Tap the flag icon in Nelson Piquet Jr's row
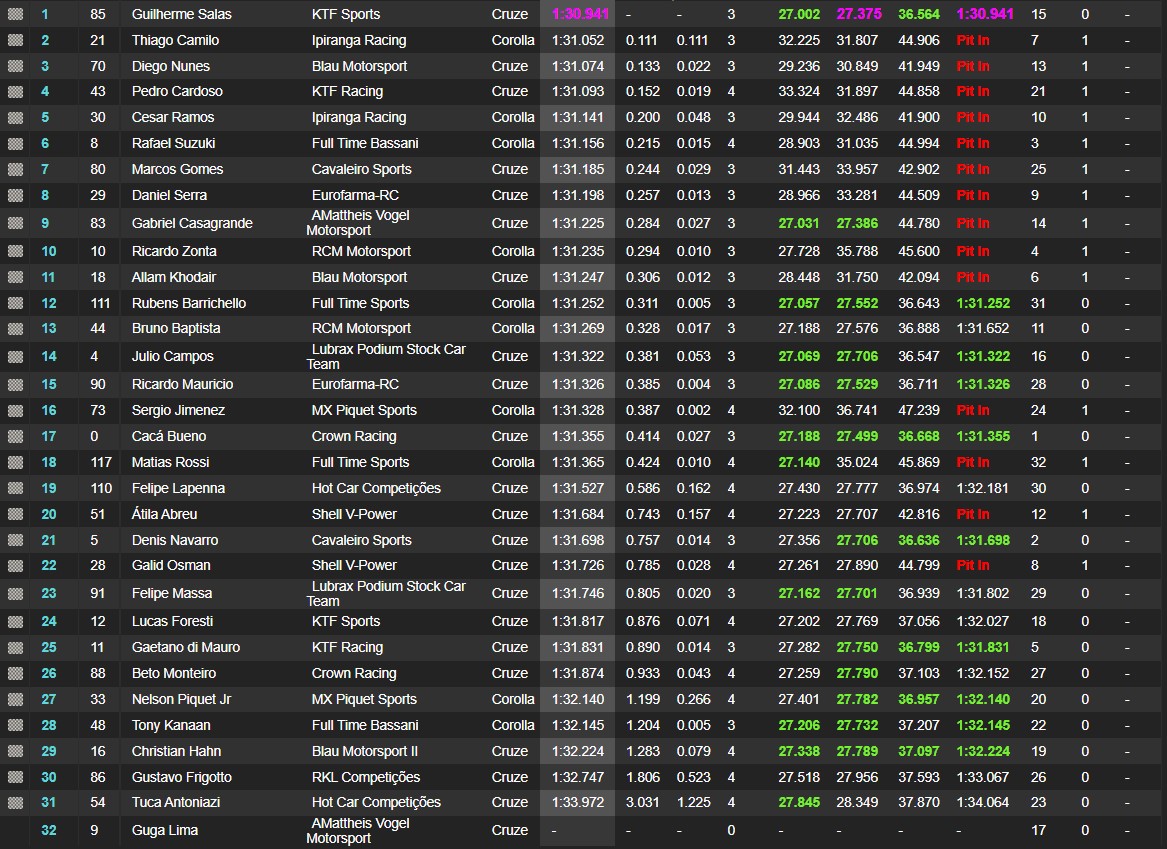Viewport: 1167px width, 849px height. 15,699
